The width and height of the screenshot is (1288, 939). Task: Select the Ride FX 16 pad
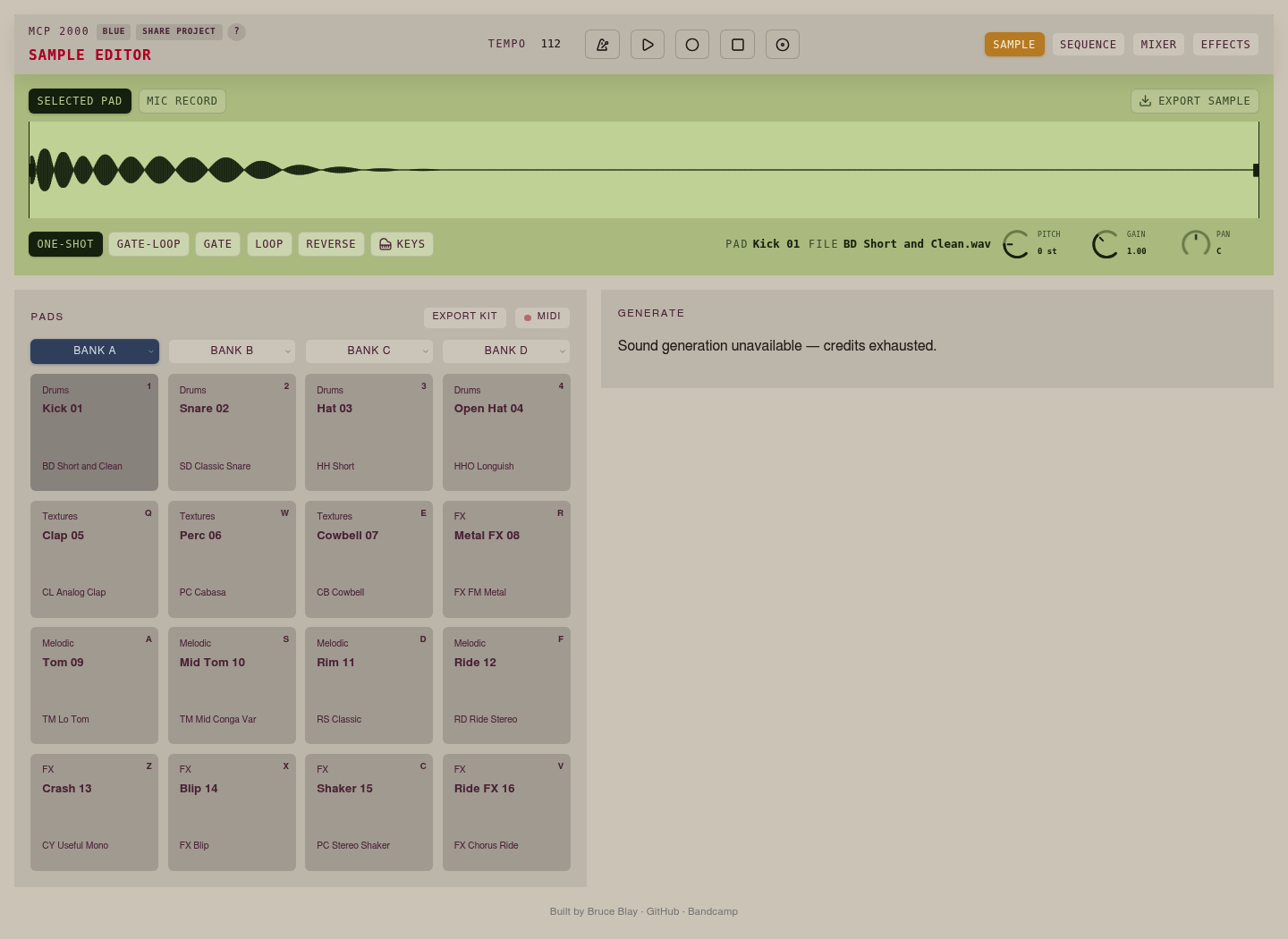click(506, 812)
